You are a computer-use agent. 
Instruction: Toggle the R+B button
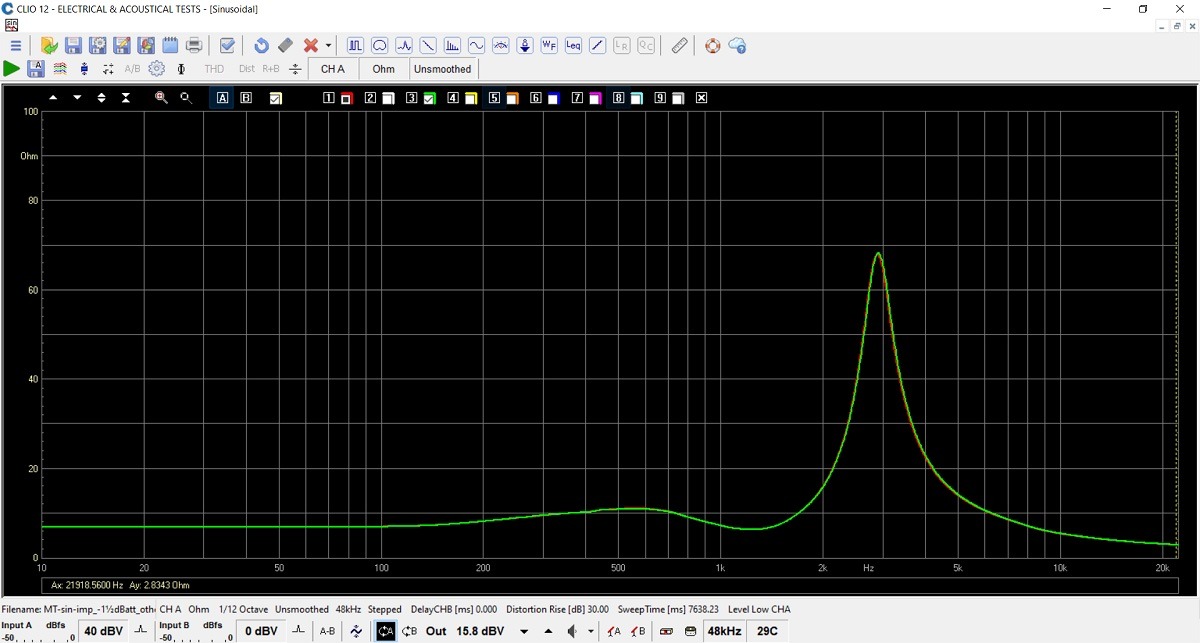coord(271,69)
